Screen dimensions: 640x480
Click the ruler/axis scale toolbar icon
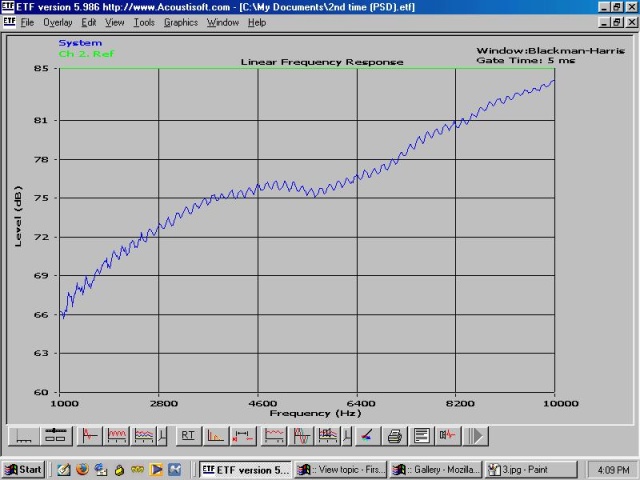(x=24, y=436)
